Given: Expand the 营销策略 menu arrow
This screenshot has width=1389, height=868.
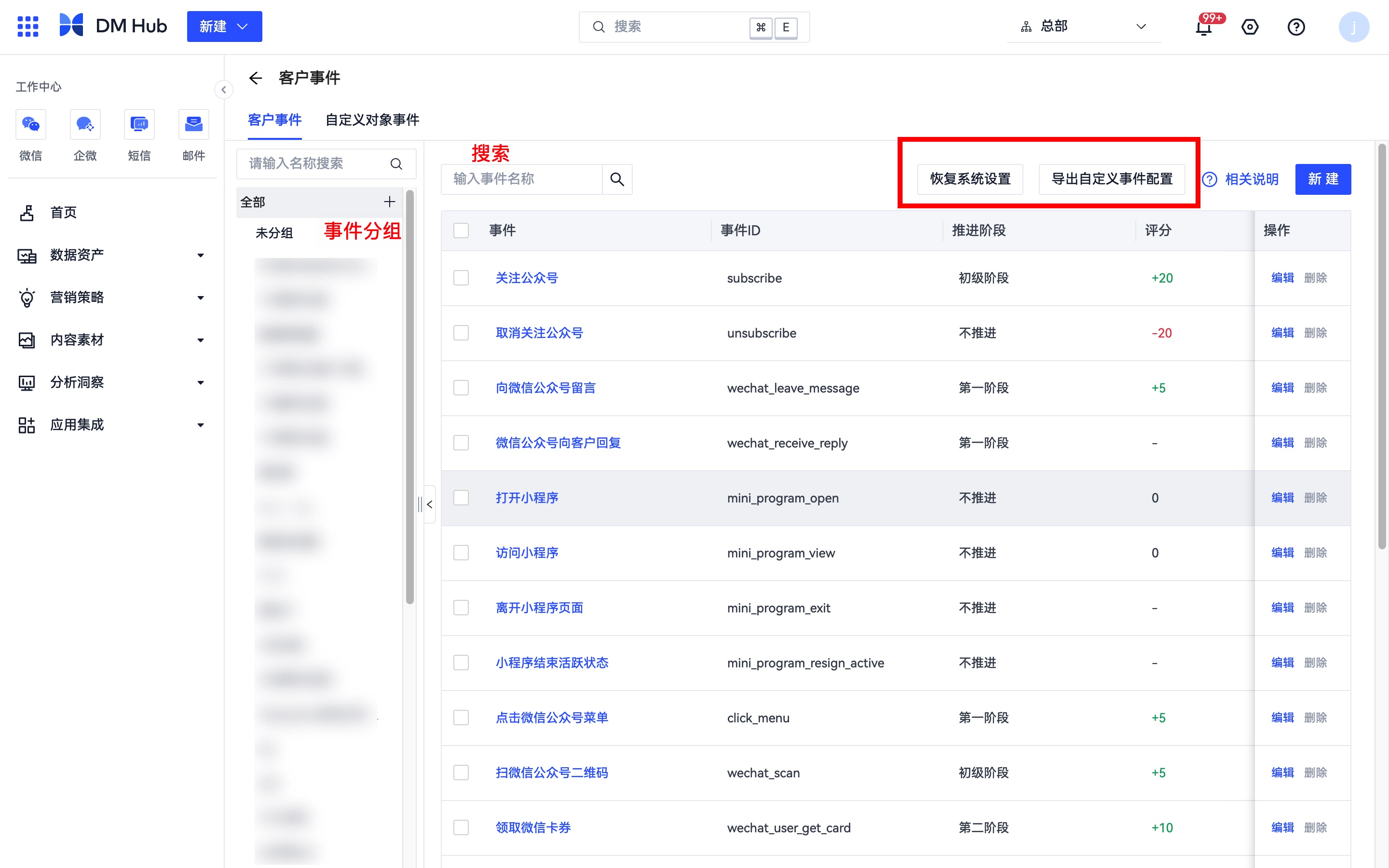Looking at the screenshot, I should click(x=200, y=298).
